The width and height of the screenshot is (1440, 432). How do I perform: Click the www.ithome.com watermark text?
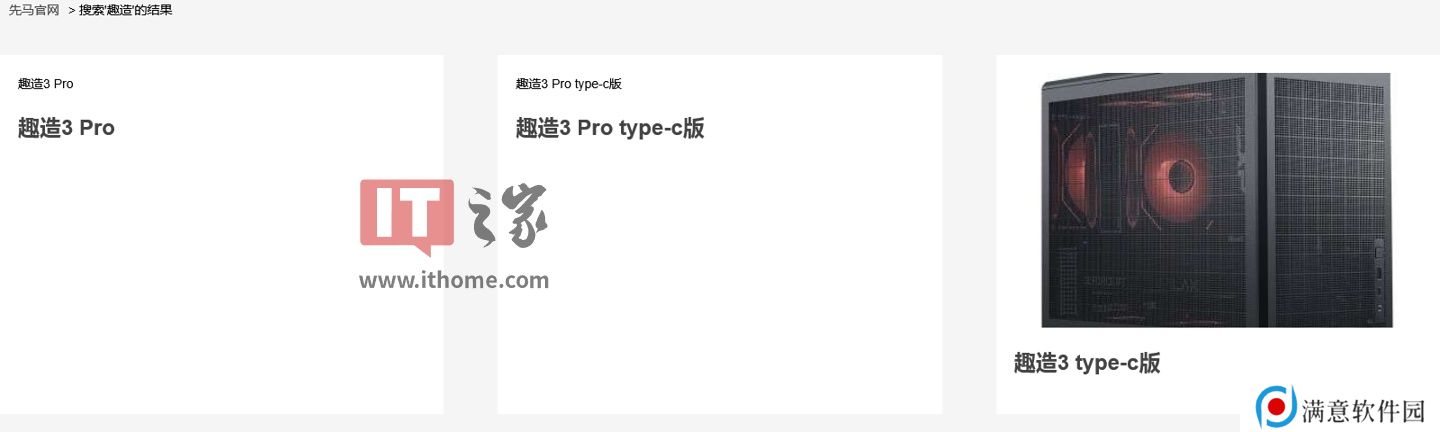454,280
